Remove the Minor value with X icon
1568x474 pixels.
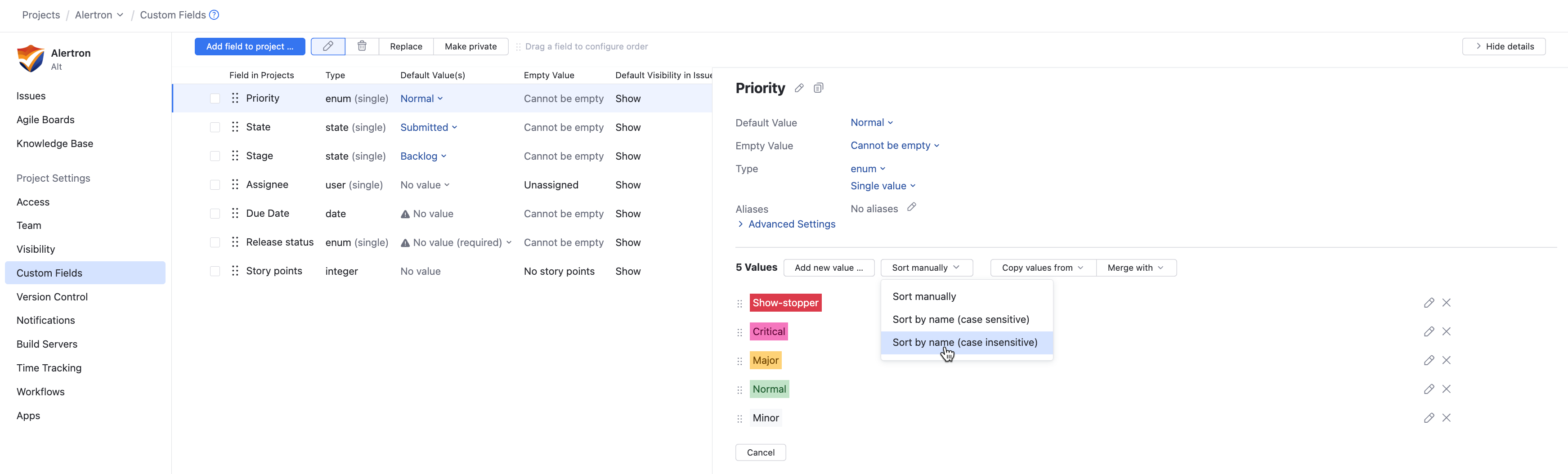(x=1446, y=418)
